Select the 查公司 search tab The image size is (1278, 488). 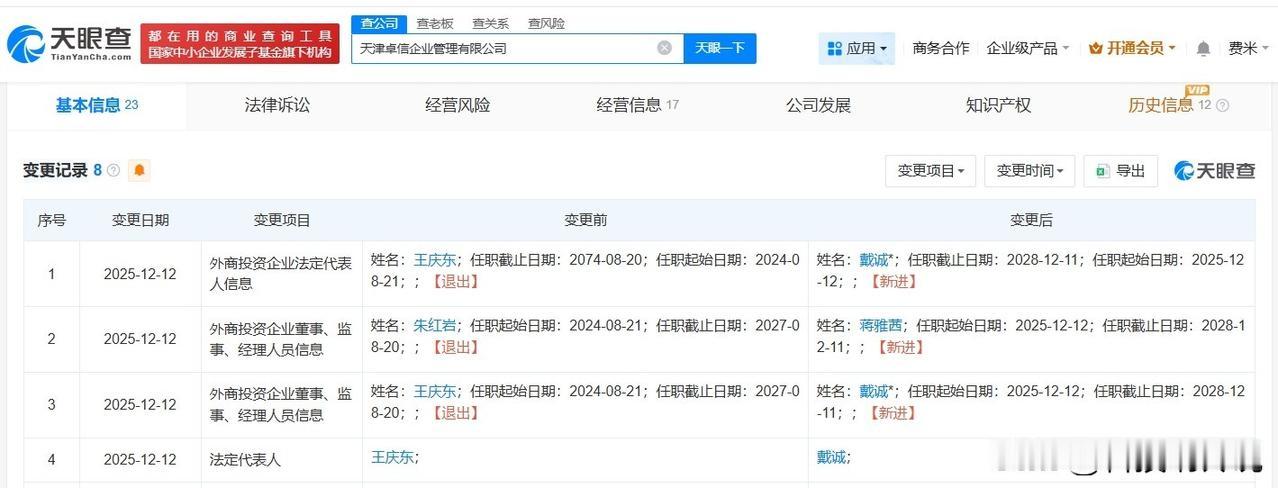coord(379,23)
